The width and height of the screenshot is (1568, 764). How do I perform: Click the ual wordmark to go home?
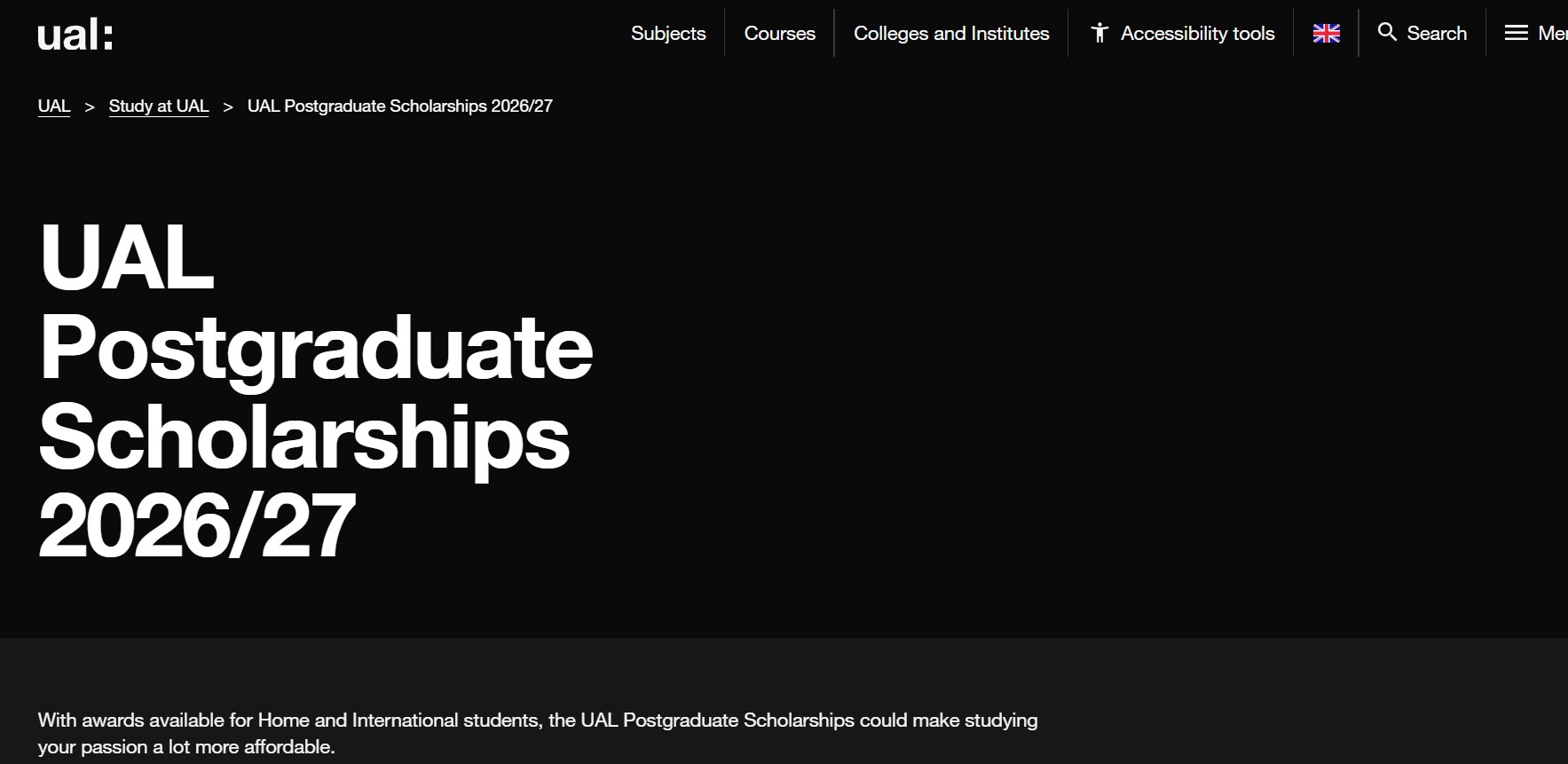coord(76,33)
